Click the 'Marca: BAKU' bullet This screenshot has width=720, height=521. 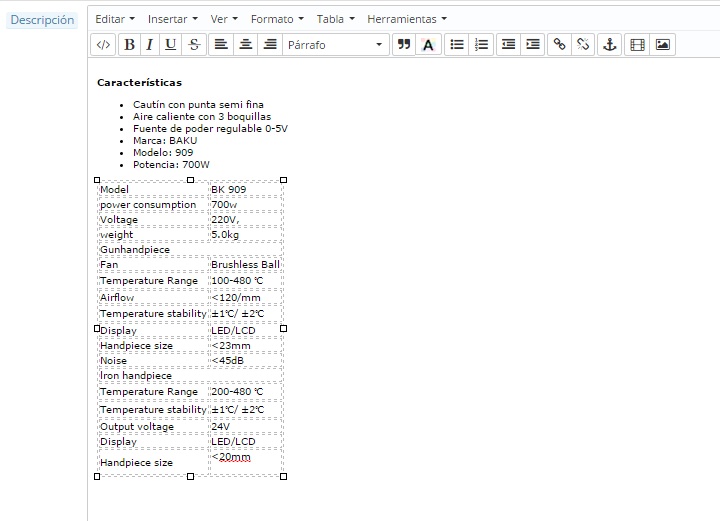165,140
